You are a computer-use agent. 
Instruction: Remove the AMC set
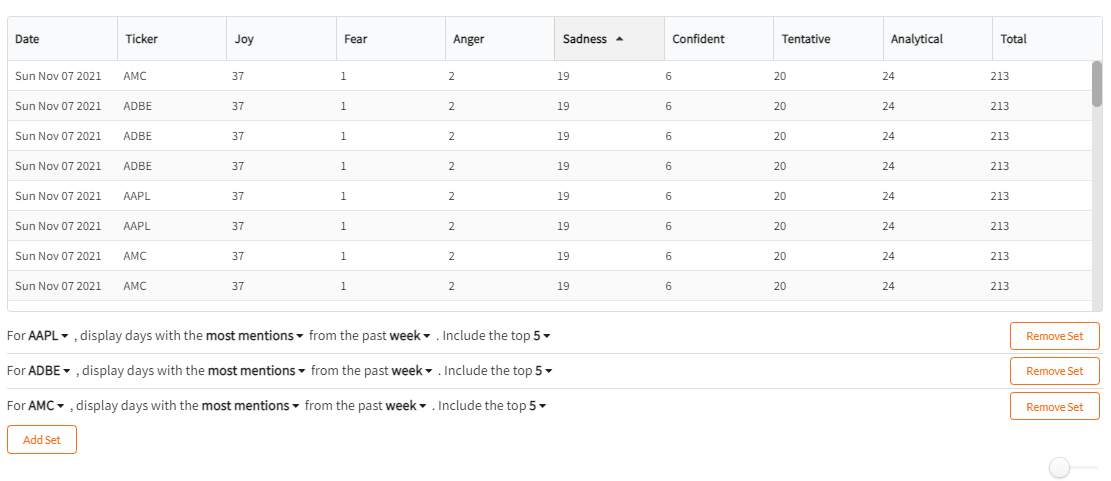[x=1054, y=406]
